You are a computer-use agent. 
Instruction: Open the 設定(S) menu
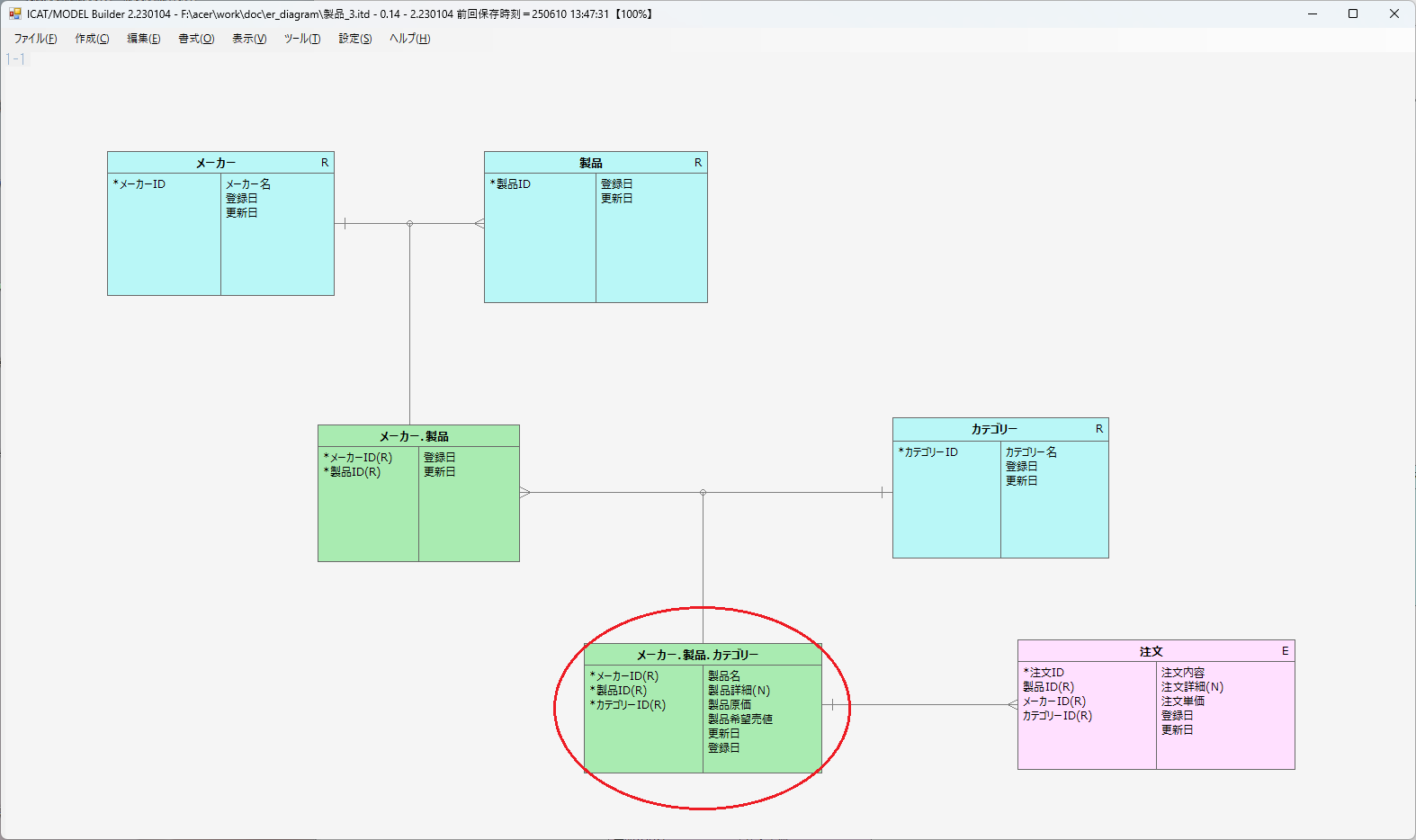click(x=354, y=39)
